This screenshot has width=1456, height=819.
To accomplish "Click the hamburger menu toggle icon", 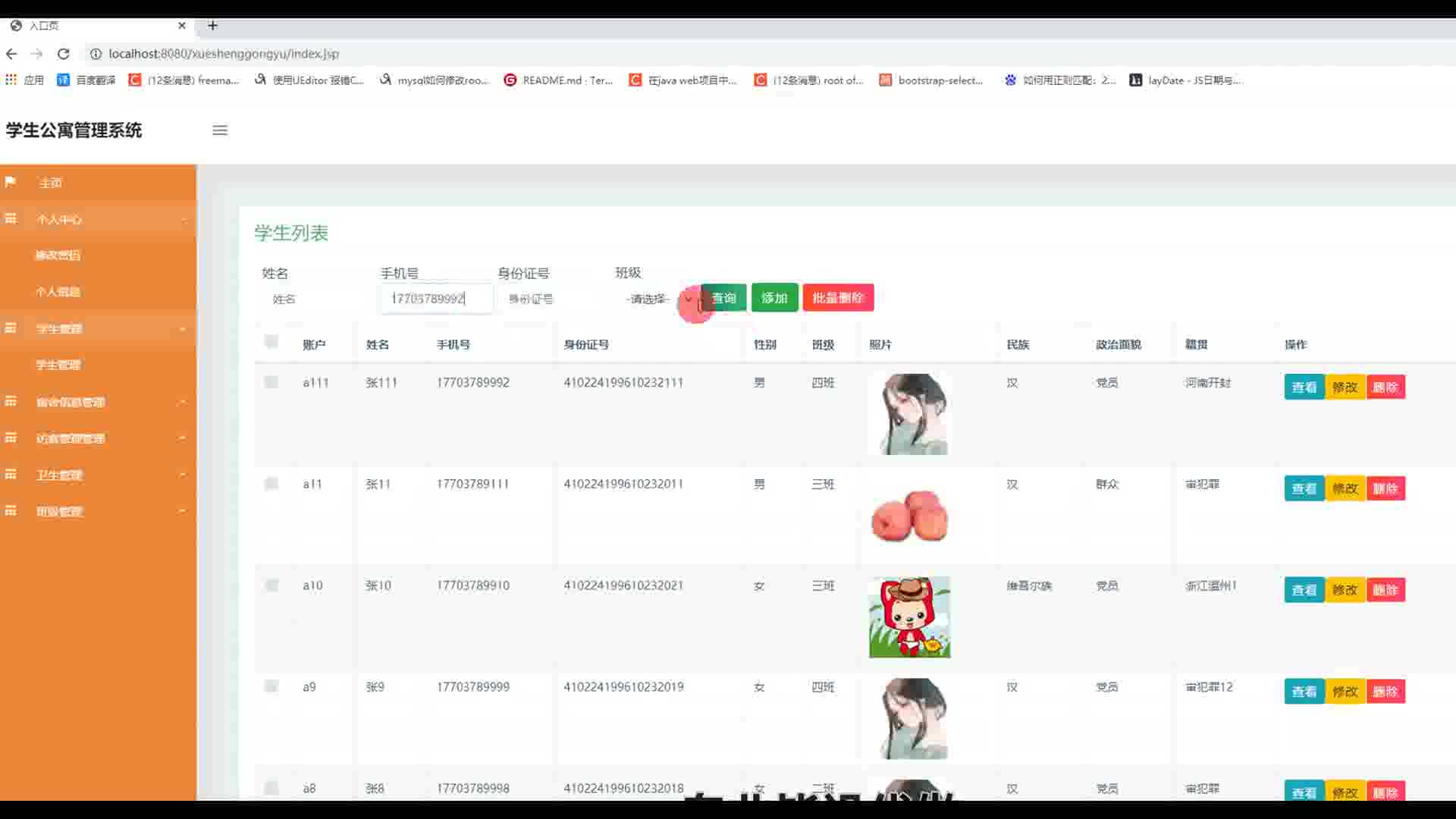I will (x=220, y=130).
